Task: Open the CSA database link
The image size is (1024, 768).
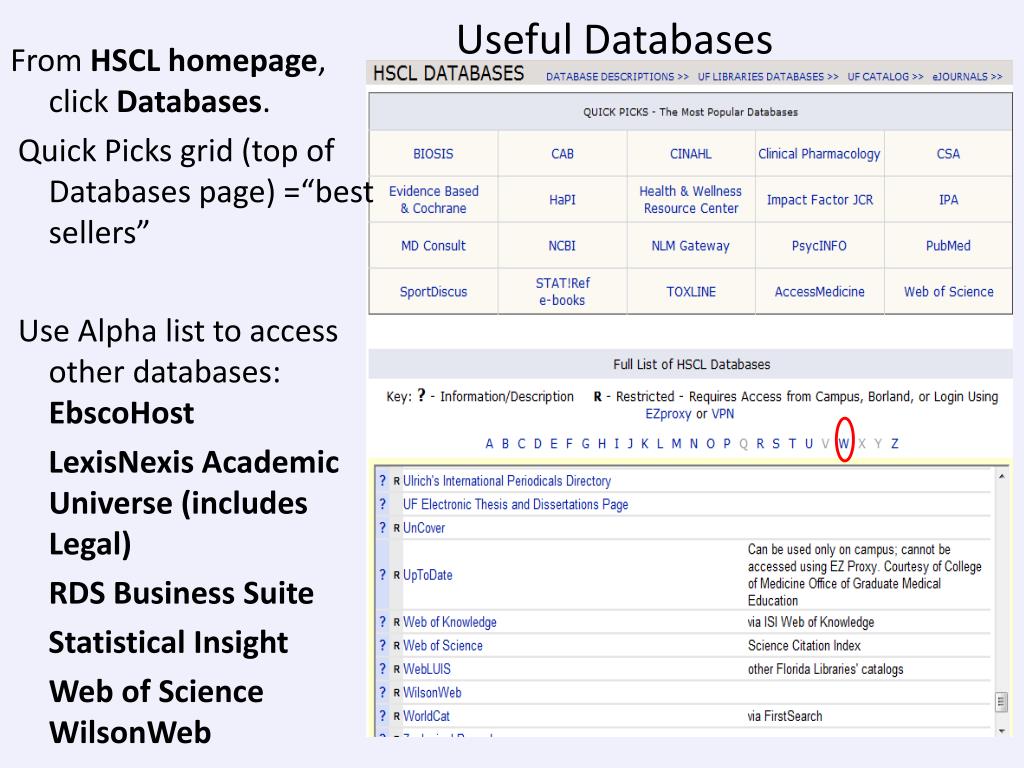Action: coord(948,154)
